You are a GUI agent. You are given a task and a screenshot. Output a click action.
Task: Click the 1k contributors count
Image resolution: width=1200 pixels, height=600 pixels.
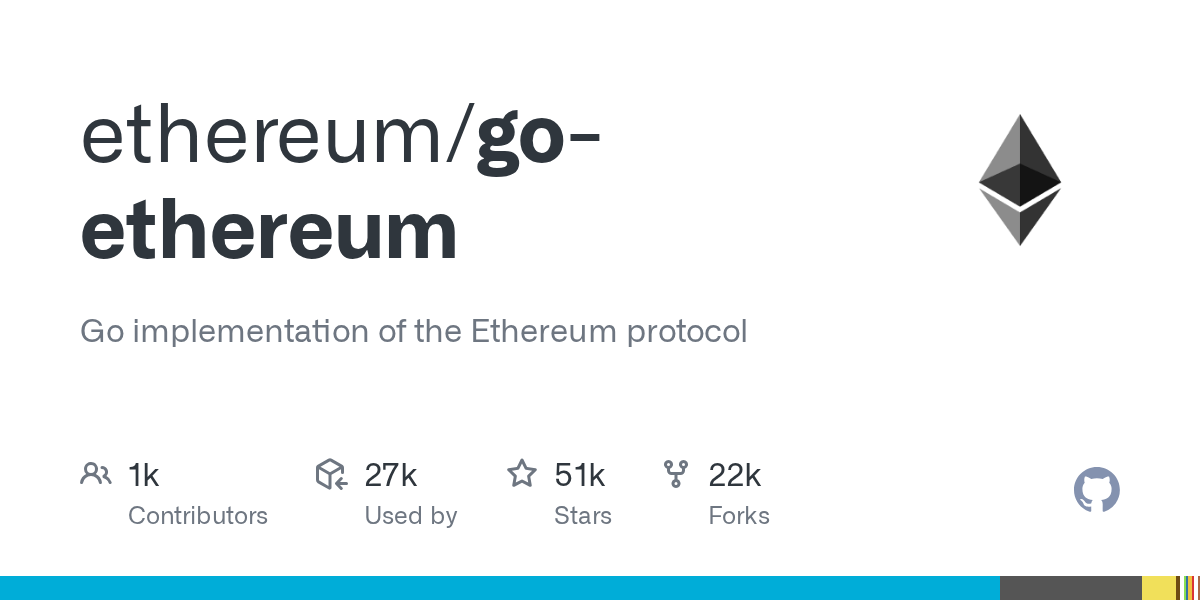[x=144, y=475]
